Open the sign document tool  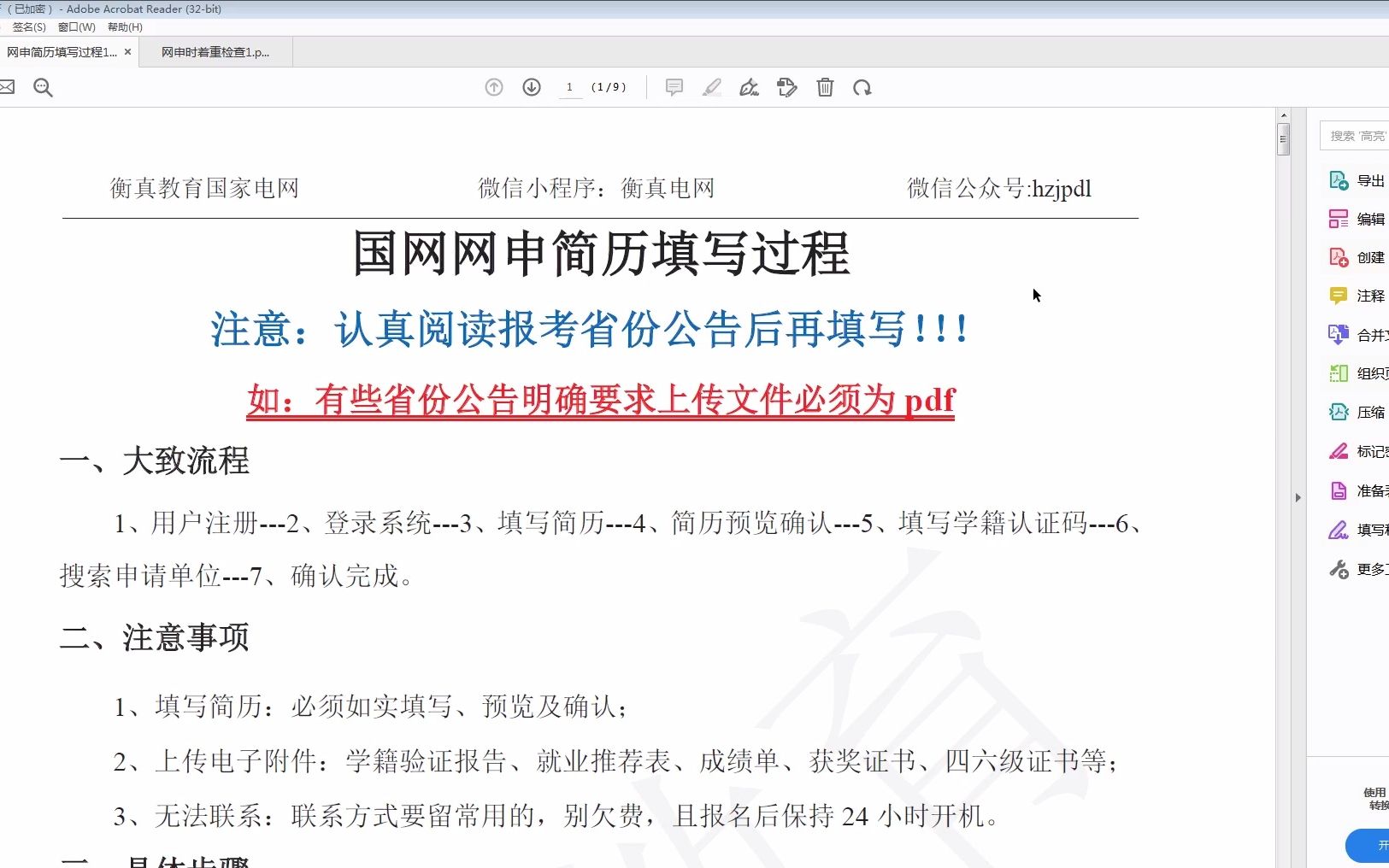[x=750, y=87]
